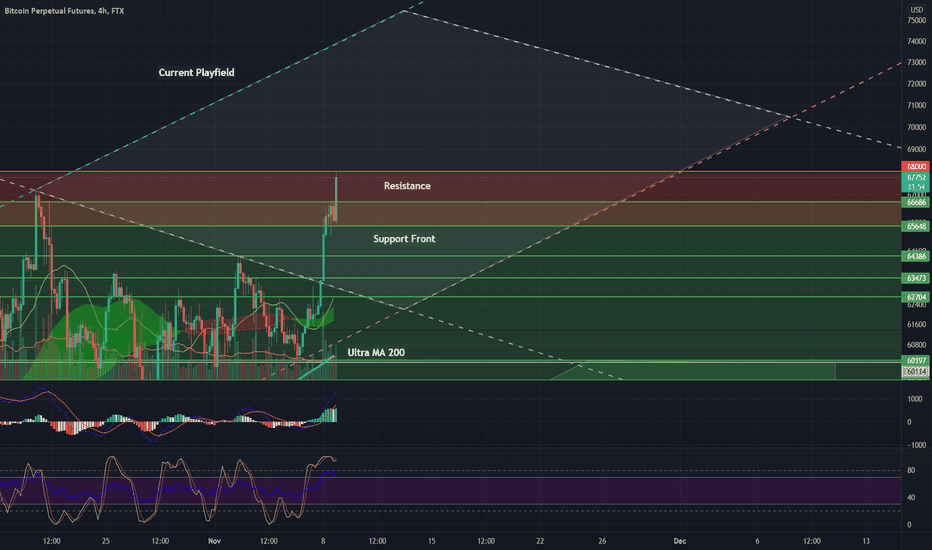Click 74000 on the price axis

[x=917, y=42]
